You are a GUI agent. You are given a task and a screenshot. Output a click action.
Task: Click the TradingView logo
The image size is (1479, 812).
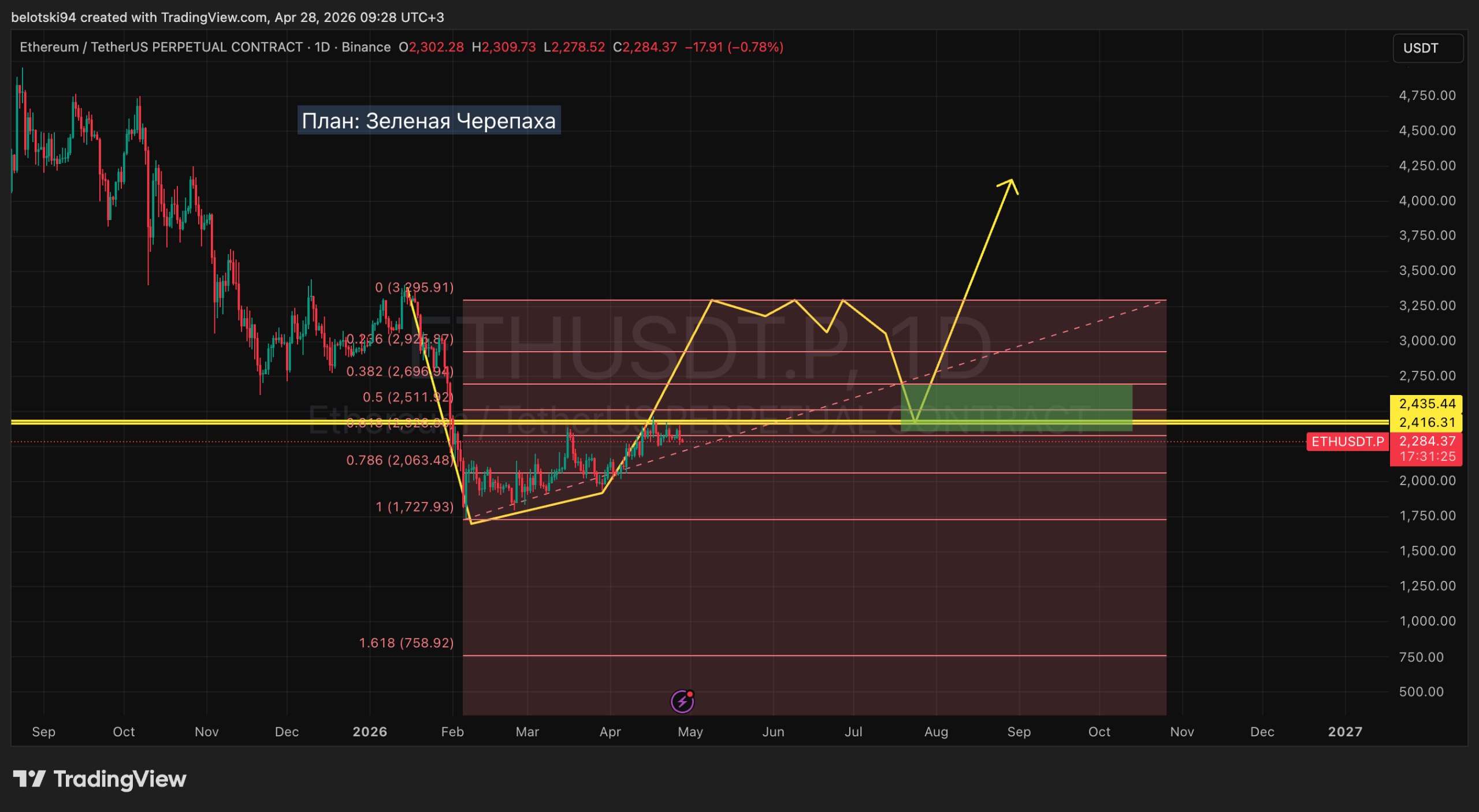pyautogui.click(x=99, y=779)
